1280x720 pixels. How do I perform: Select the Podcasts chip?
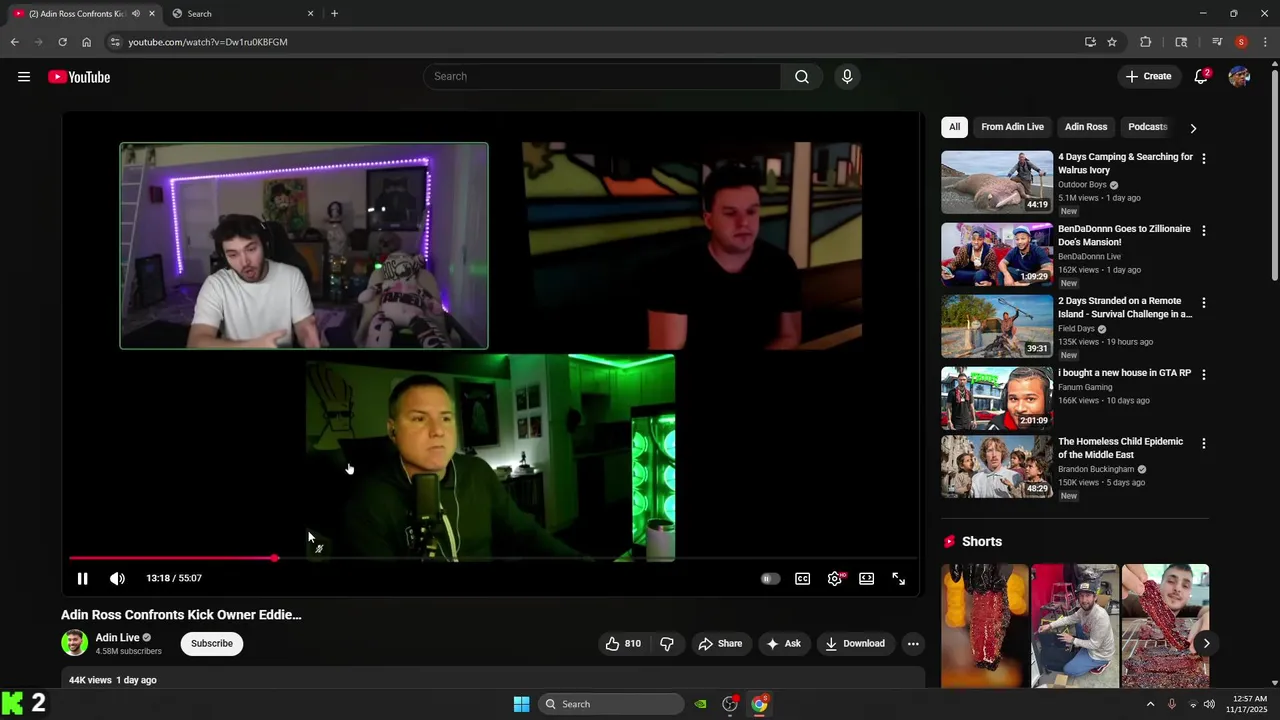(1148, 127)
